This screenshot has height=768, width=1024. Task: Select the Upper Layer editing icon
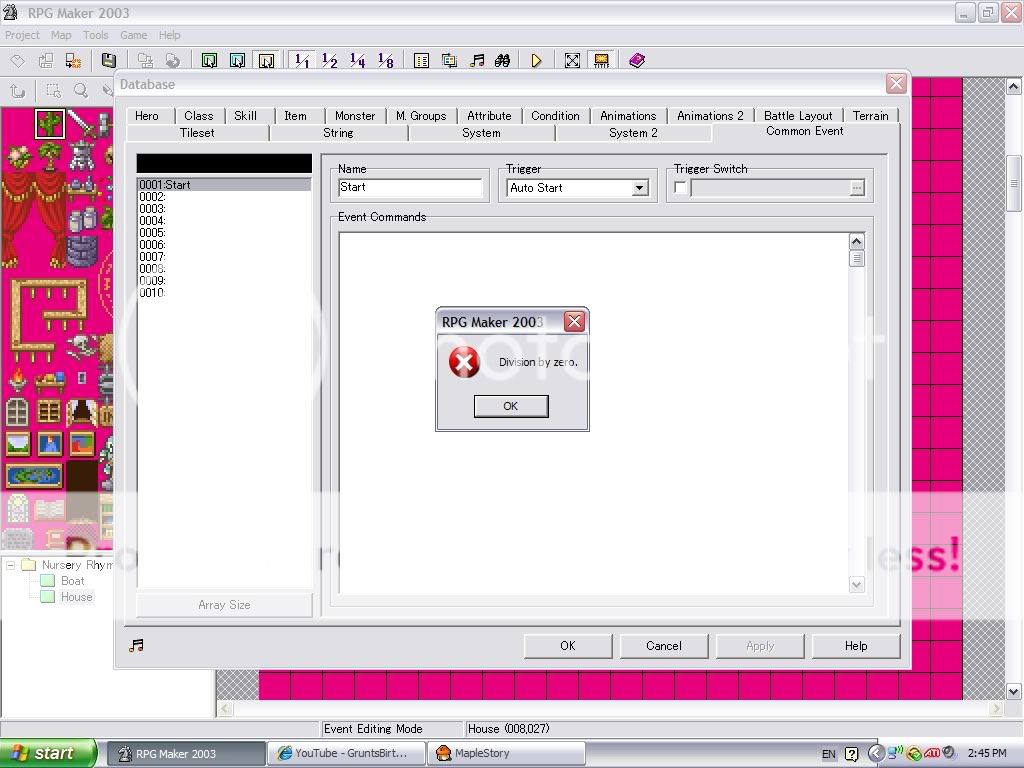click(237, 61)
